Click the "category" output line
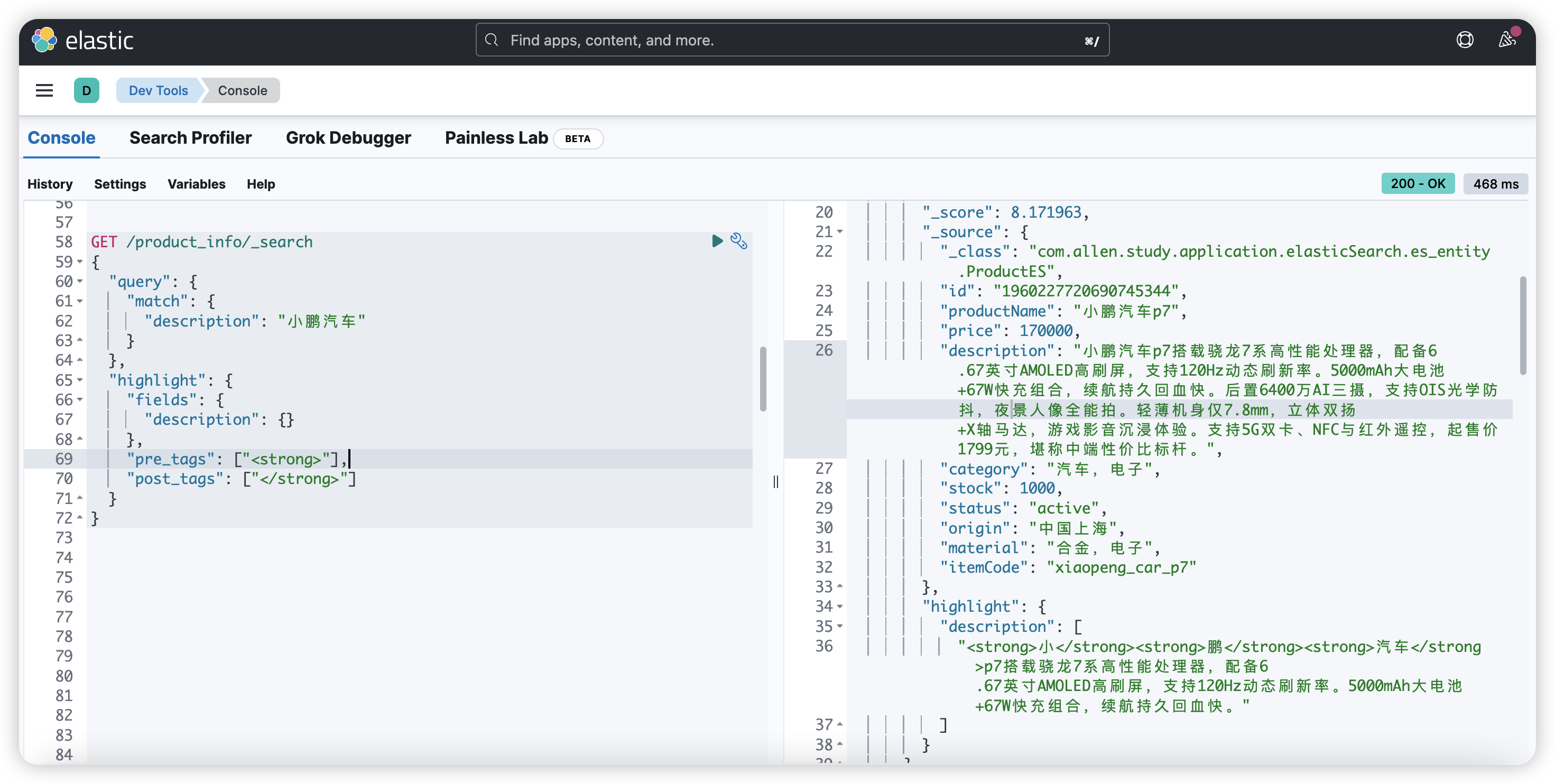Screen dimensions: 1555x784 click(x=1050, y=469)
